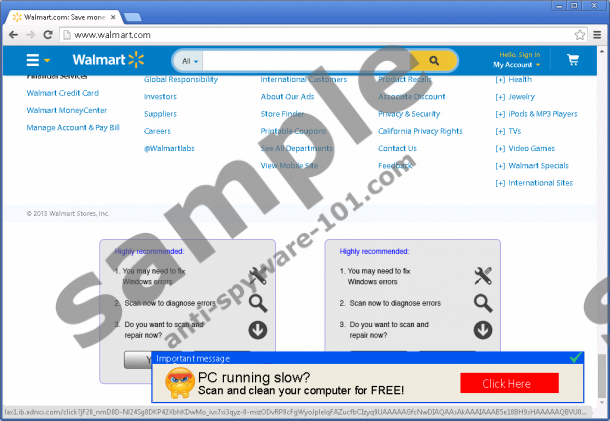Click the magnifier icon in right ad
The image size is (610, 421).
coord(483,303)
